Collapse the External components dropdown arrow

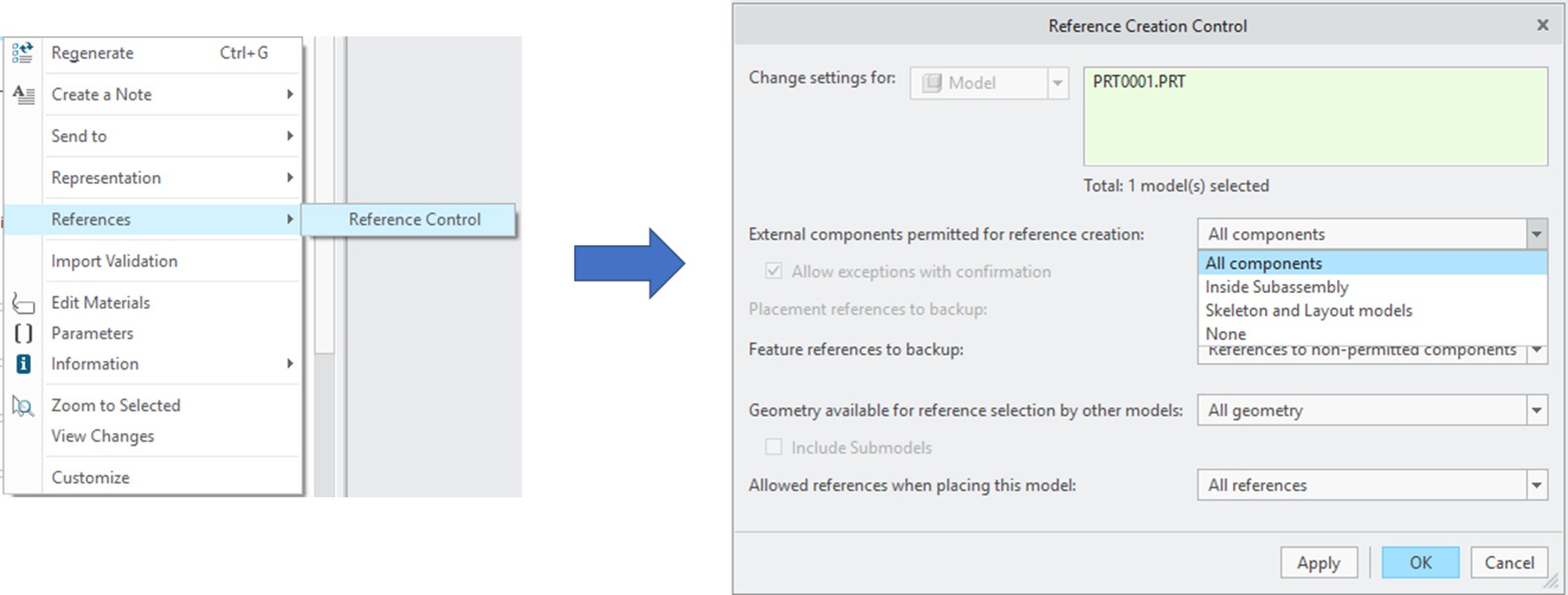coord(1536,234)
